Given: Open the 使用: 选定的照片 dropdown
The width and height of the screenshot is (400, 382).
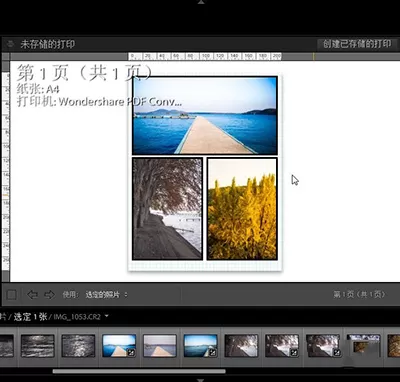Looking at the screenshot, I should 106,295.
